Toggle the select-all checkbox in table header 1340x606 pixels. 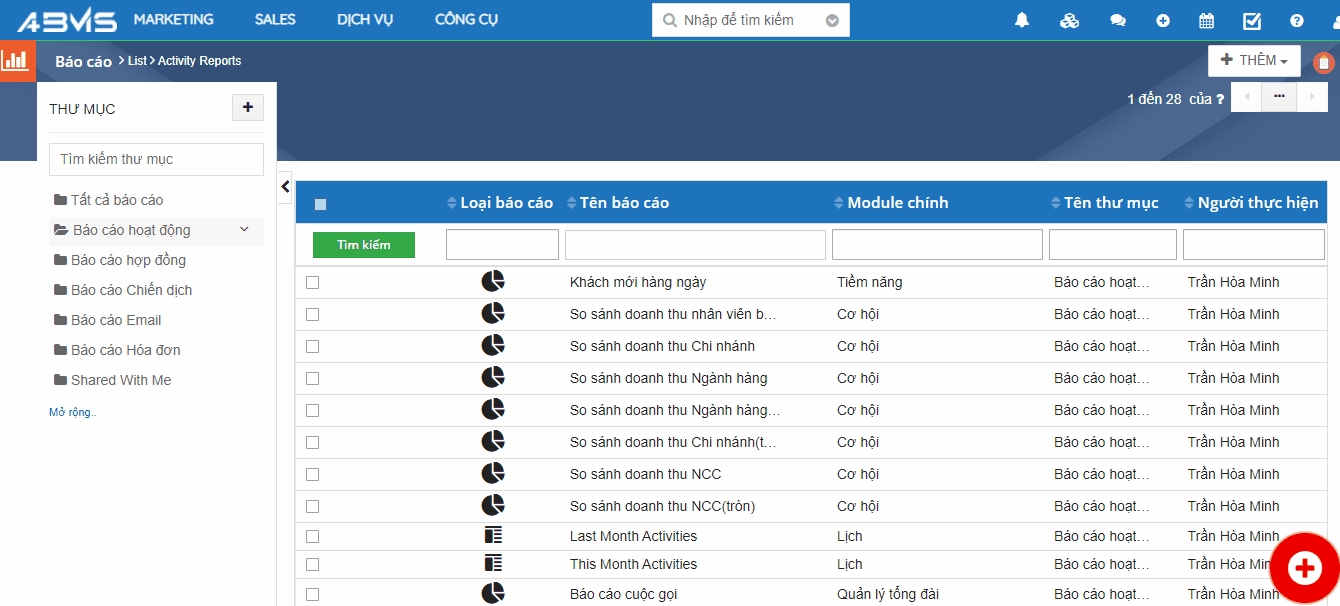click(320, 204)
